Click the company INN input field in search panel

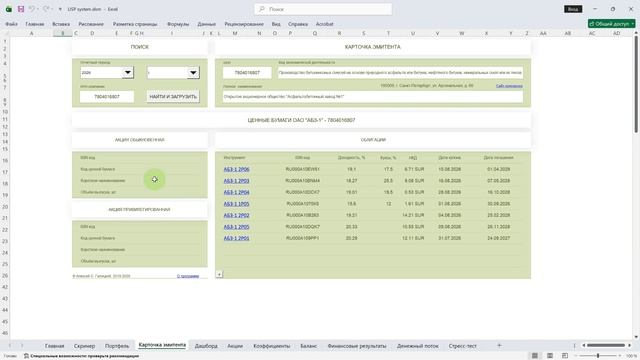point(107,97)
